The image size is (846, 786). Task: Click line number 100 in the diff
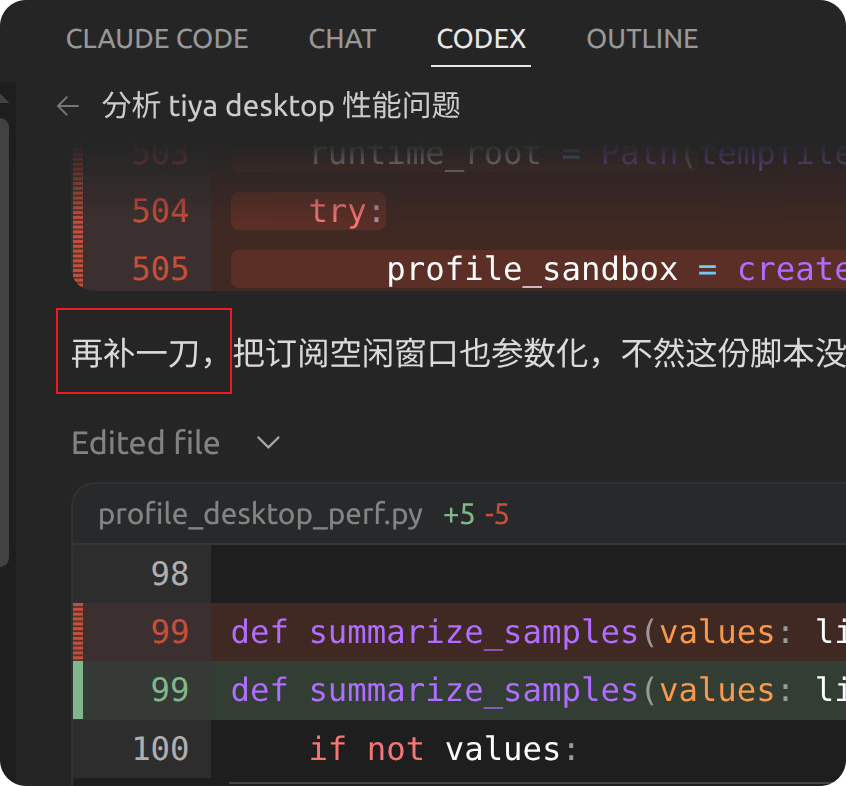click(160, 749)
